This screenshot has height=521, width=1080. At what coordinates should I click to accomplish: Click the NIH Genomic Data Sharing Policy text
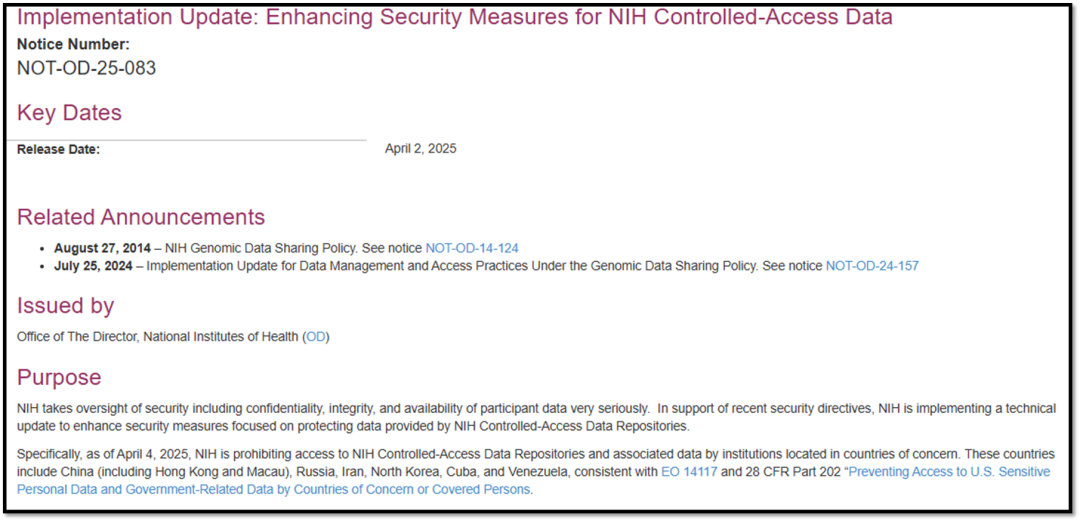(261, 248)
